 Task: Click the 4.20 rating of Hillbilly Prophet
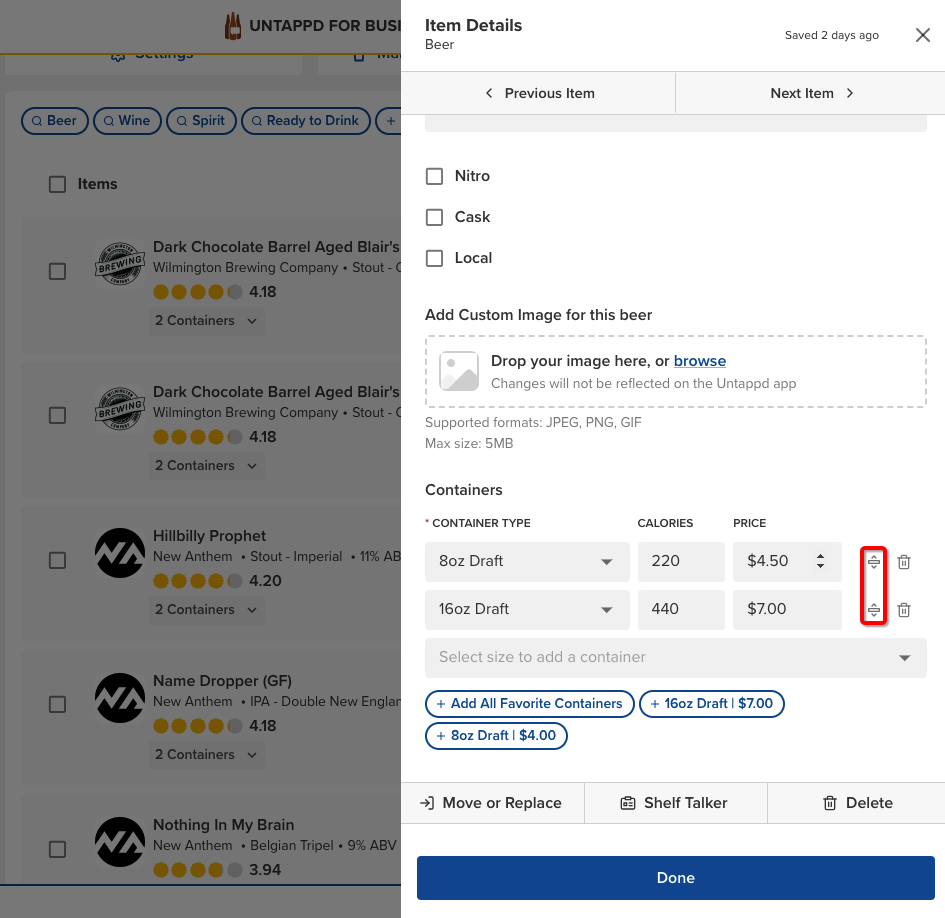[265, 580]
